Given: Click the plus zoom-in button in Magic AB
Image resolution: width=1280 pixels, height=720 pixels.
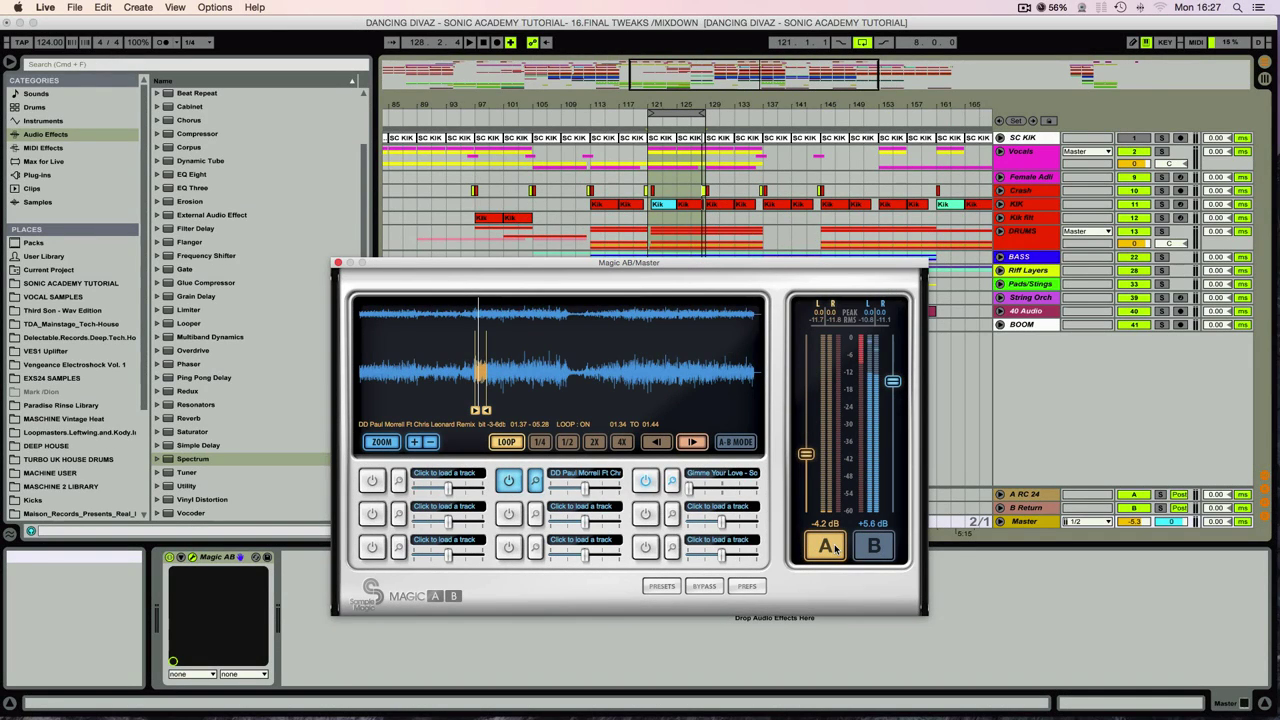Looking at the screenshot, I should (414, 442).
